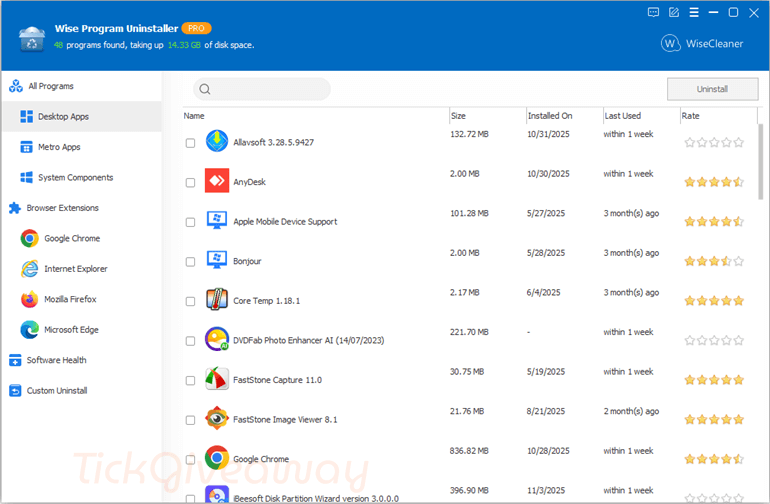Open the feedback chat icon in title bar
The height and width of the screenshot is (504, 770).
click(x=653, y=12)
